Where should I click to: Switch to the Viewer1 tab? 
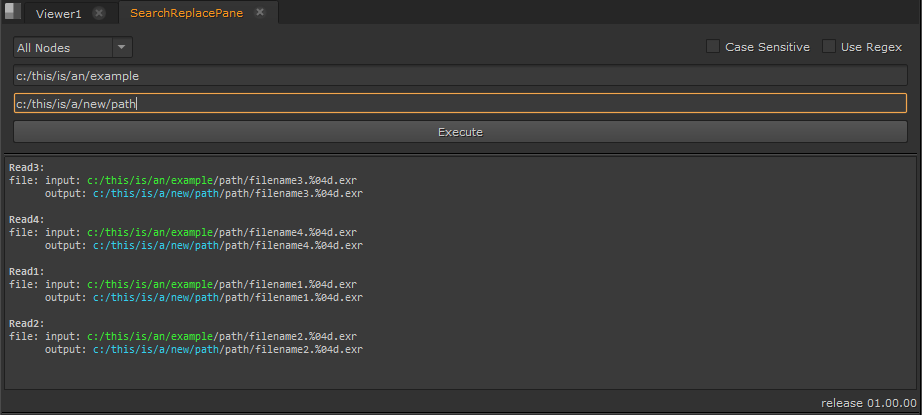coord(58,14)
